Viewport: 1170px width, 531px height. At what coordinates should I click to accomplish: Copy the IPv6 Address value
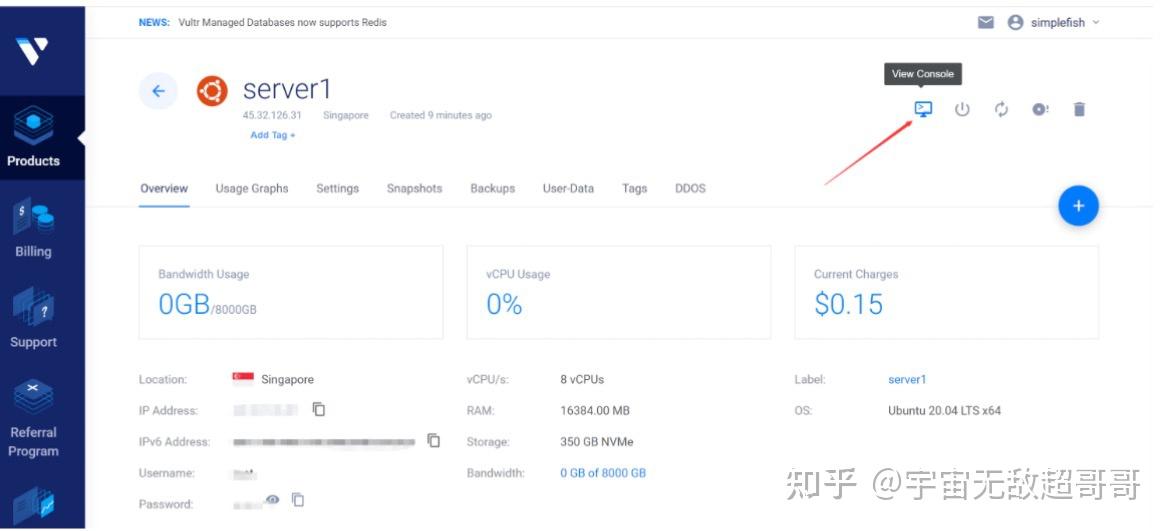click(434, 440)
